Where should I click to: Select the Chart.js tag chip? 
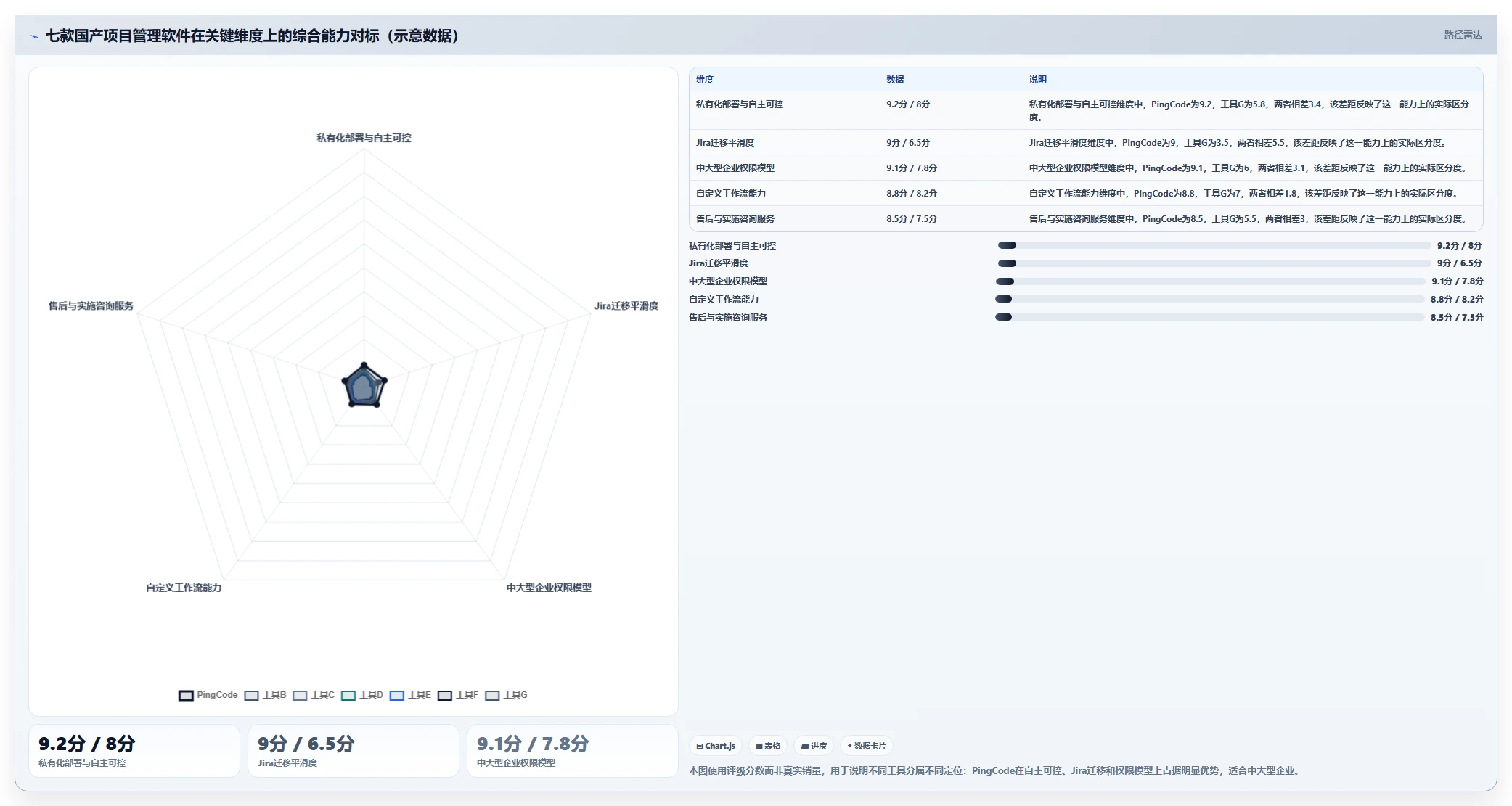[716, 746]
